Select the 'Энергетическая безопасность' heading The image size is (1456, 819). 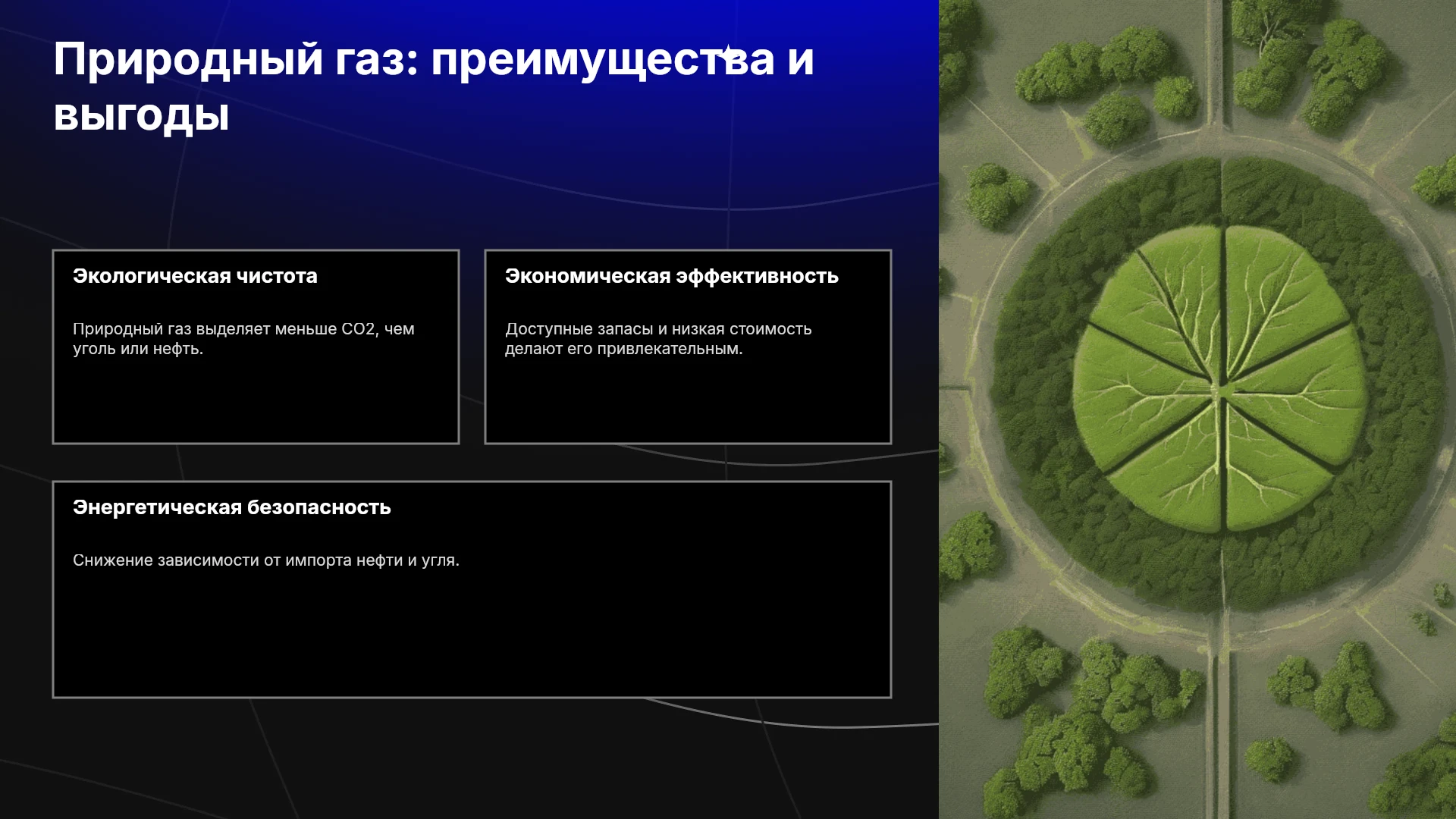[232, 507]
